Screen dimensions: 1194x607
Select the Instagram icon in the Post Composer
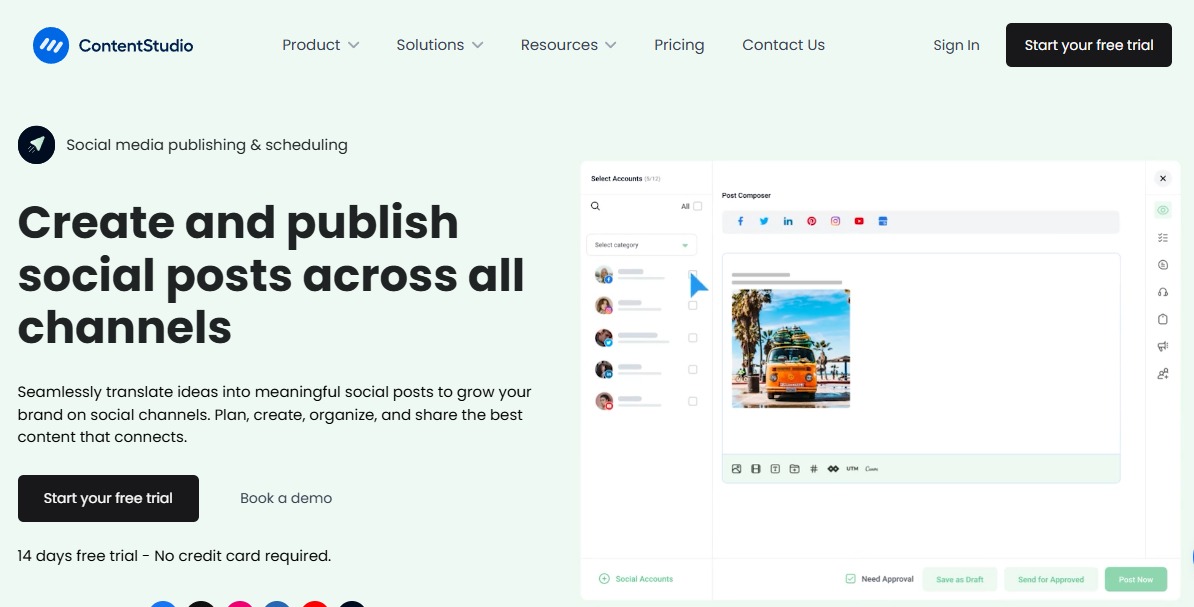pos(835,221)
